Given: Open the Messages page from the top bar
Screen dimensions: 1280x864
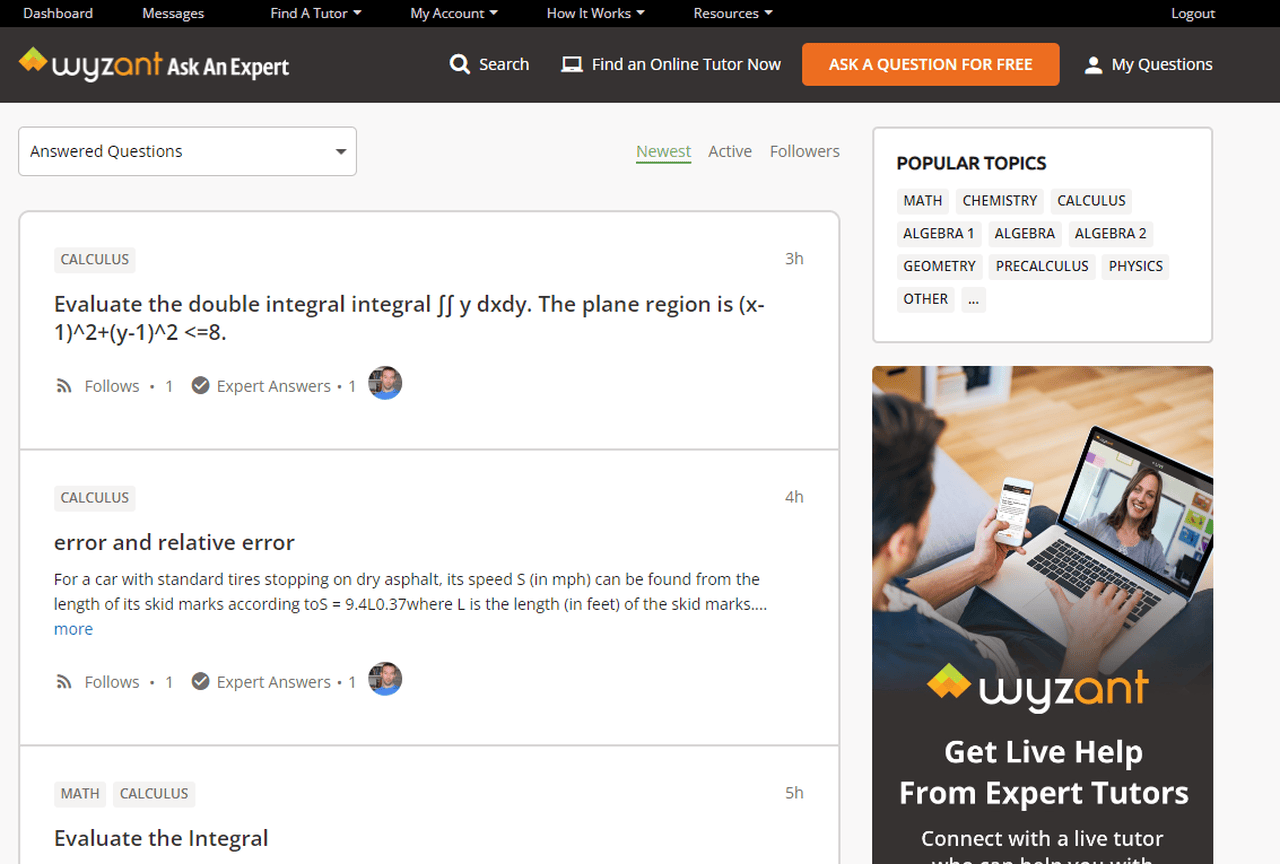Looking at the screenshot, I should (172, 13).
